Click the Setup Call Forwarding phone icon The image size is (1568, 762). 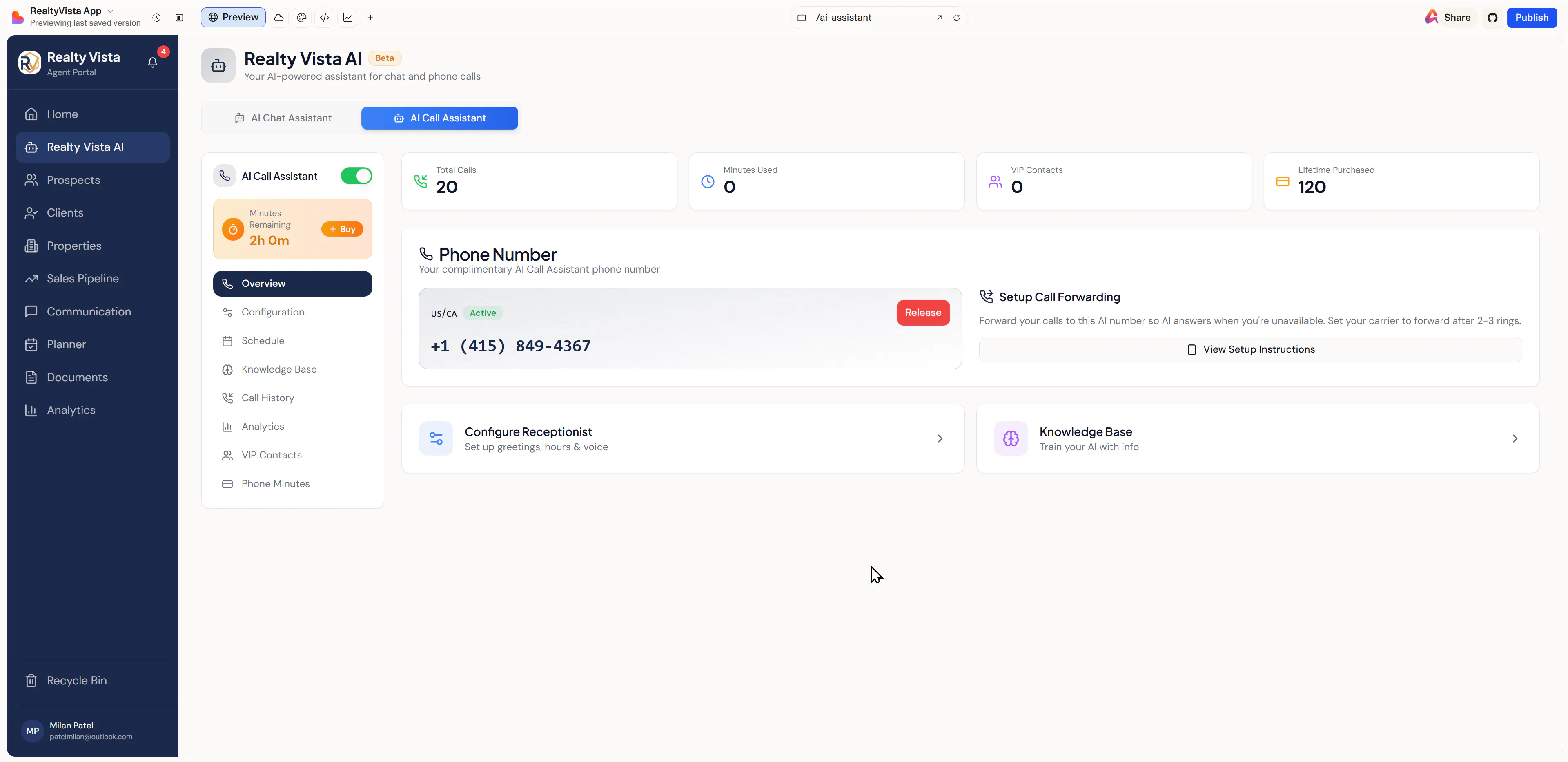click(986, 297)
